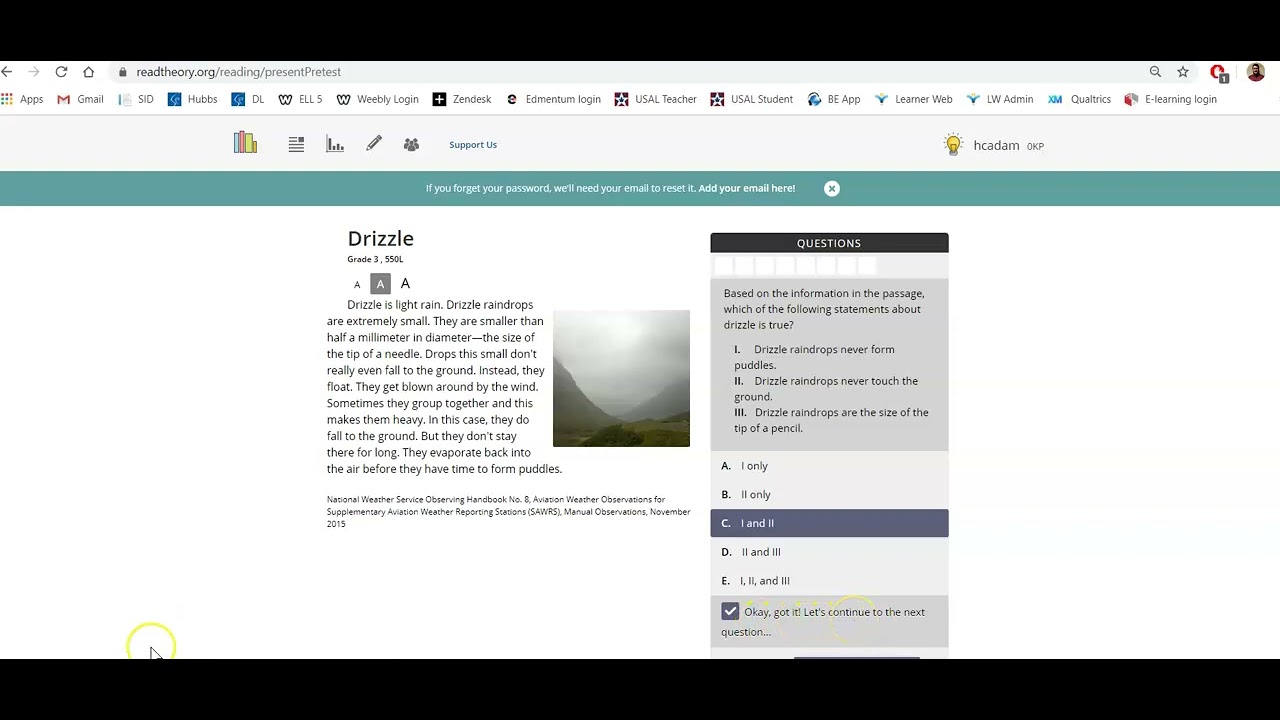Screen dimensions: 1280x720
Task: Select the largest text size A
Action: (x=405, y=283)
